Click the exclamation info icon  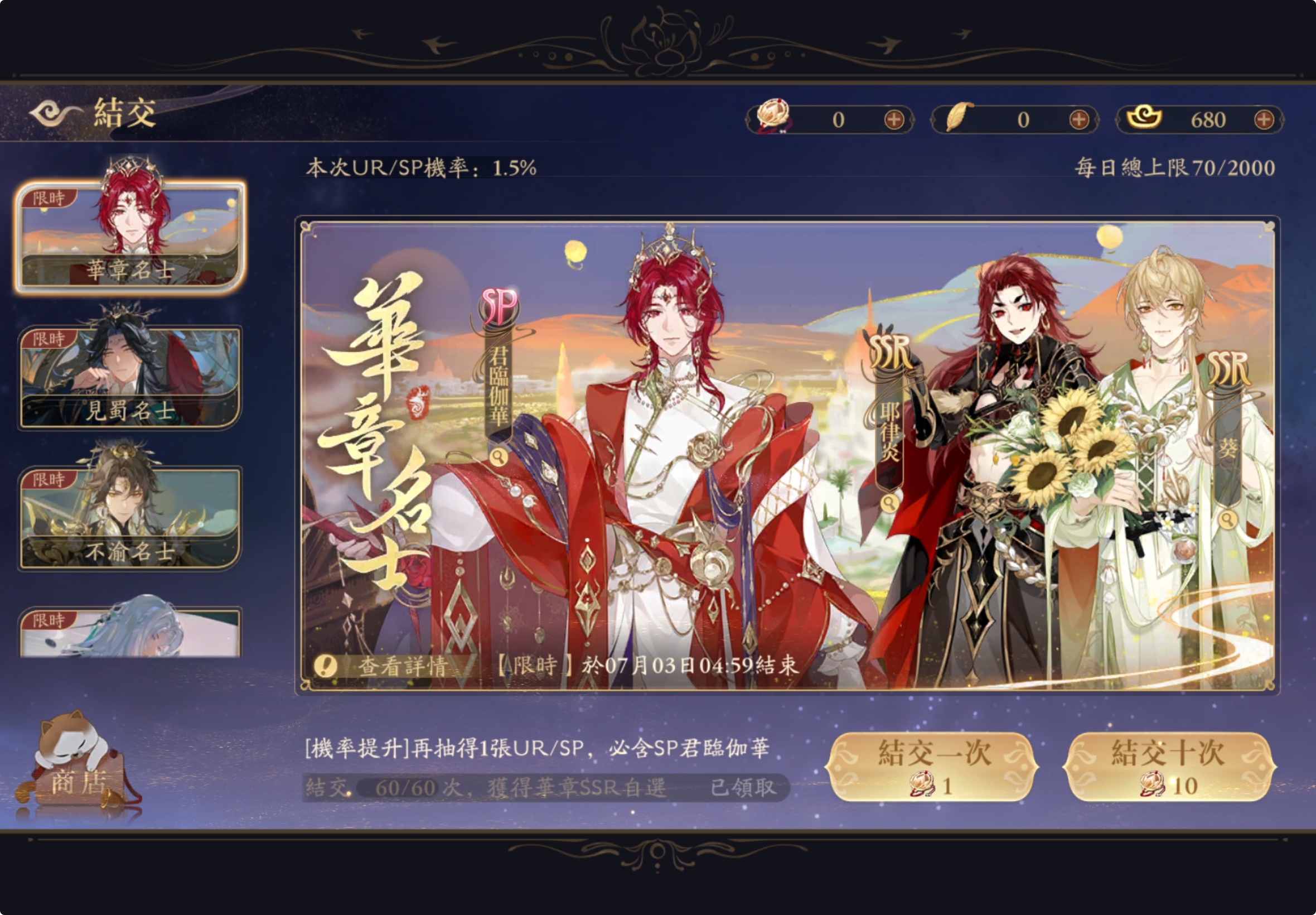point(326,666)
